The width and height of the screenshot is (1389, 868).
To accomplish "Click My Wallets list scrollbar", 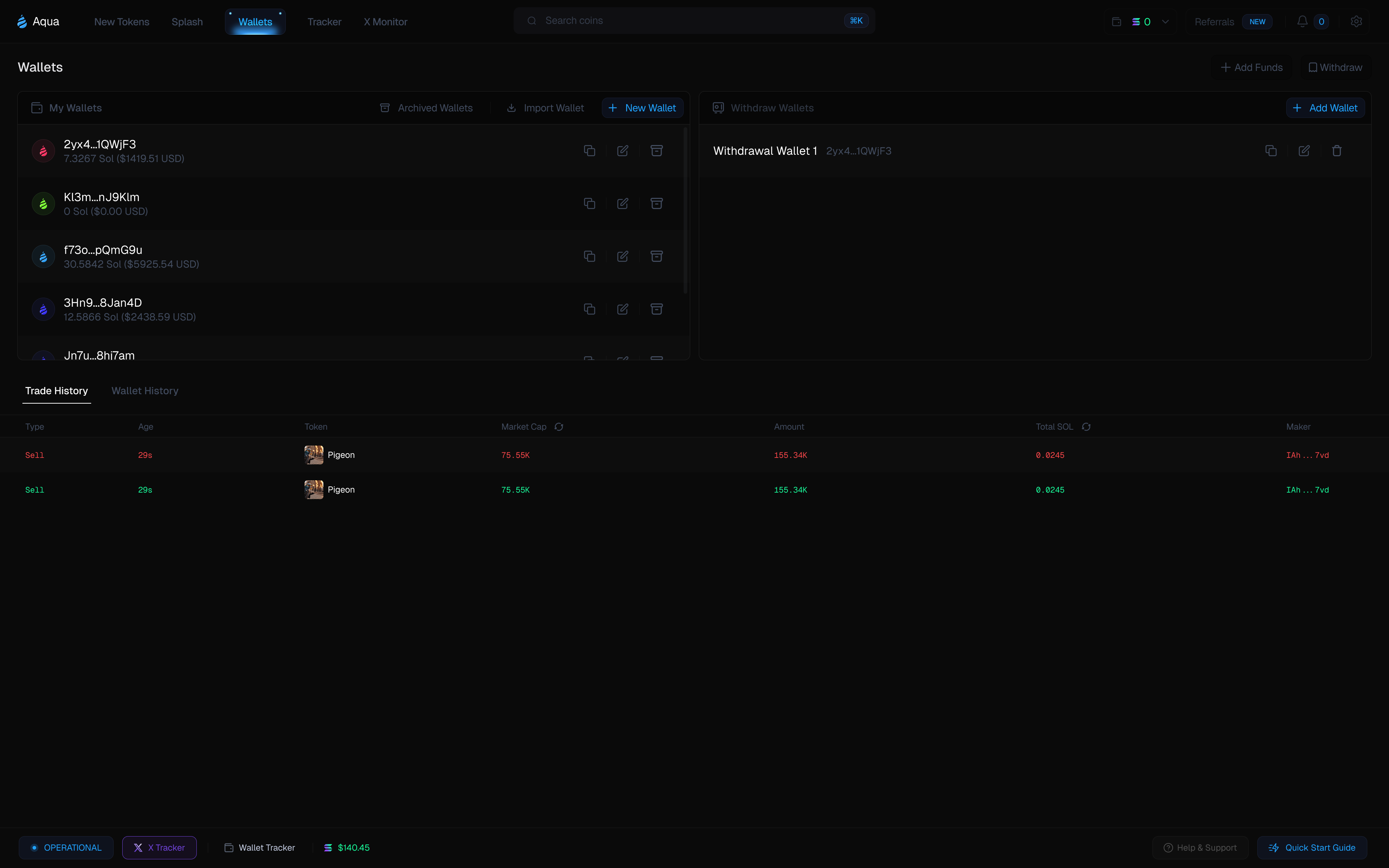I will point(685,210).
